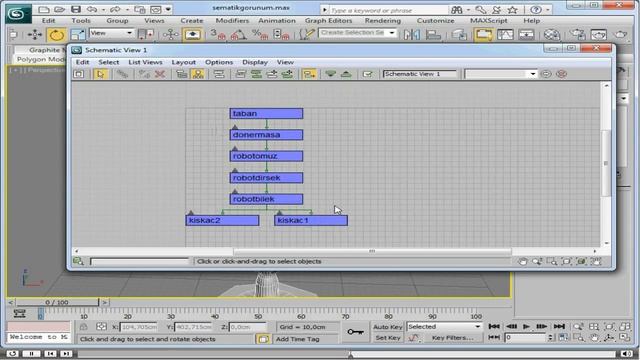The image size is (640, 360).
Task: Toggle Display Floater in Schematic View toolbar
Action: pos(79,74)
